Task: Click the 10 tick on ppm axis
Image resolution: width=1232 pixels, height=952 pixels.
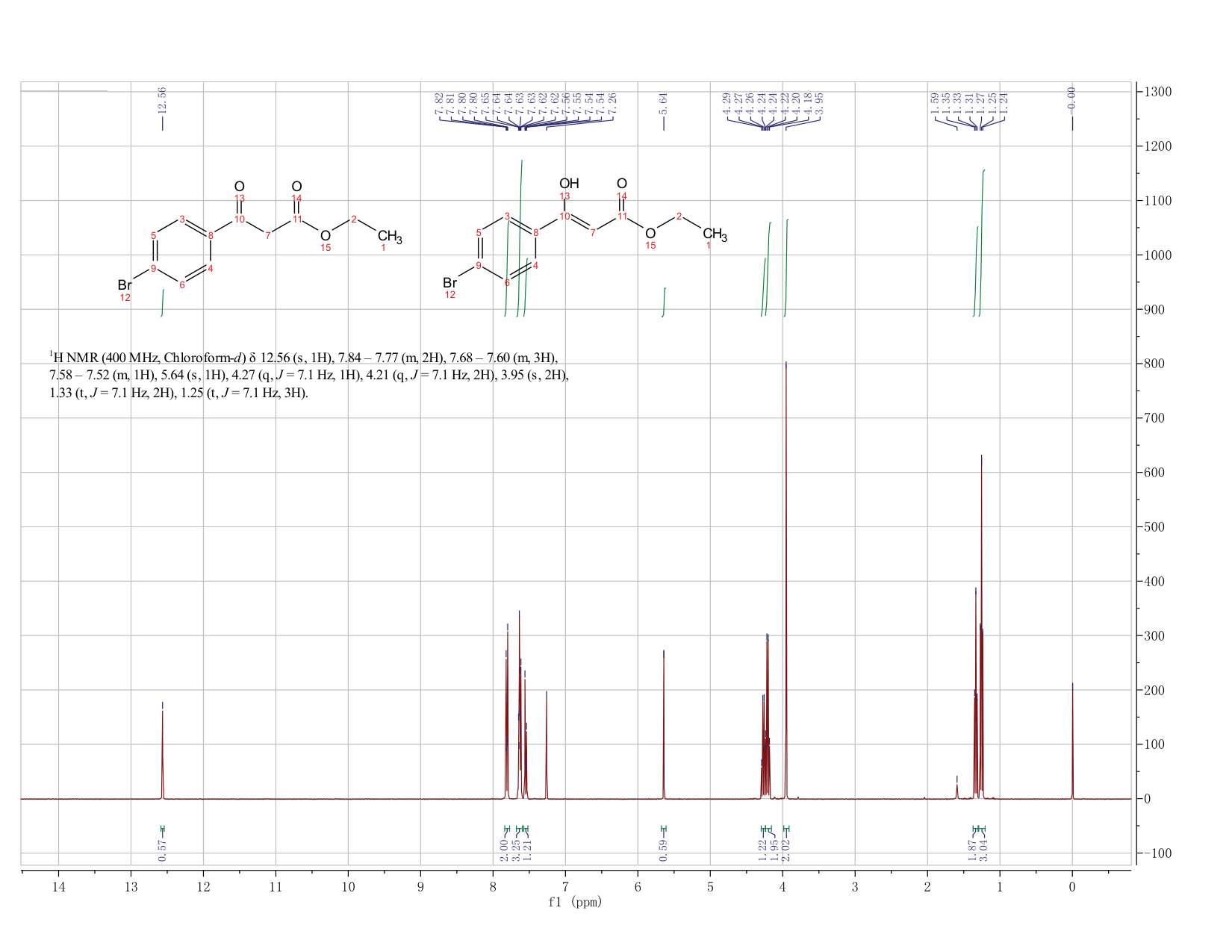Action: (348, 886)
